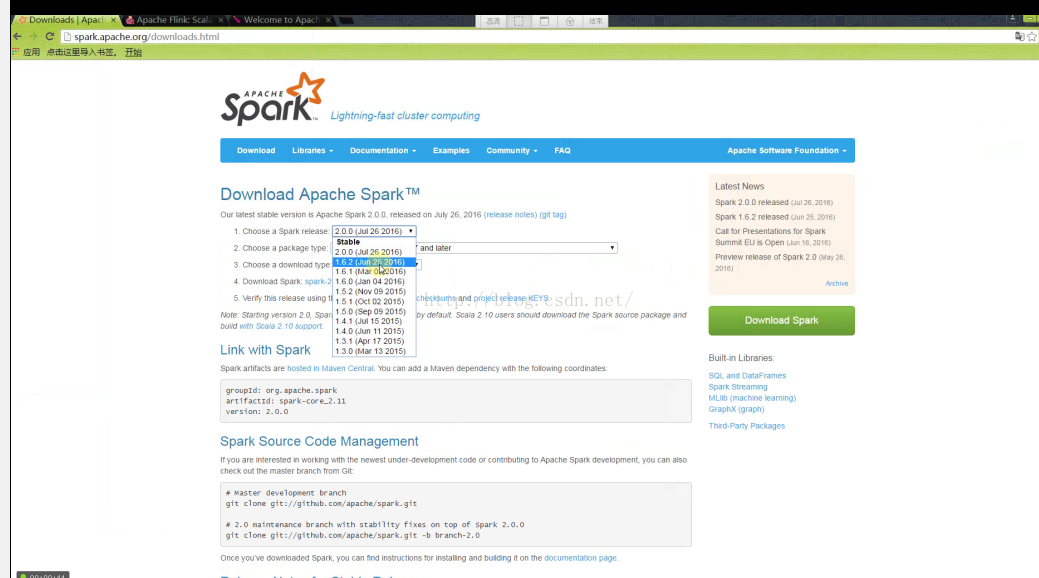Screen dimensions: 1039x578
Task: Select 1.5.0 (Sep 09 2015) option
Action: (x=374, y=312)
